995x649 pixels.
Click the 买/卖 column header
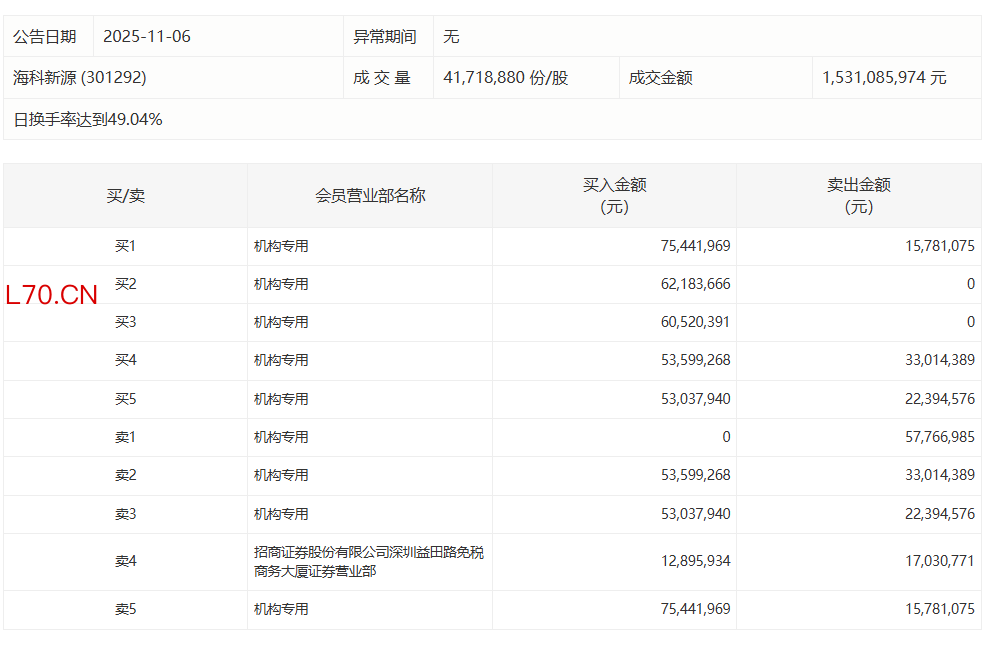coord(125,196)
